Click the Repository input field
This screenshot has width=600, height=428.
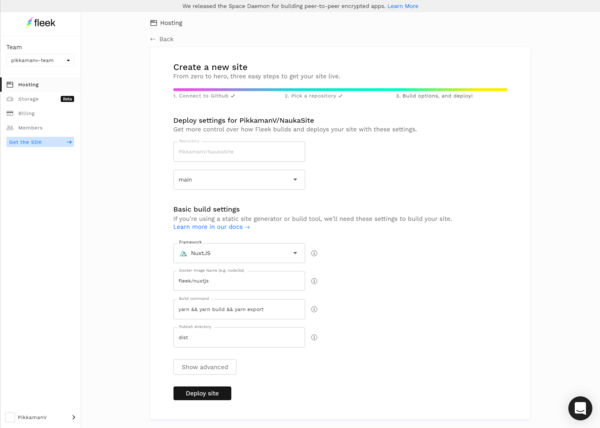(x=239, y=151)
